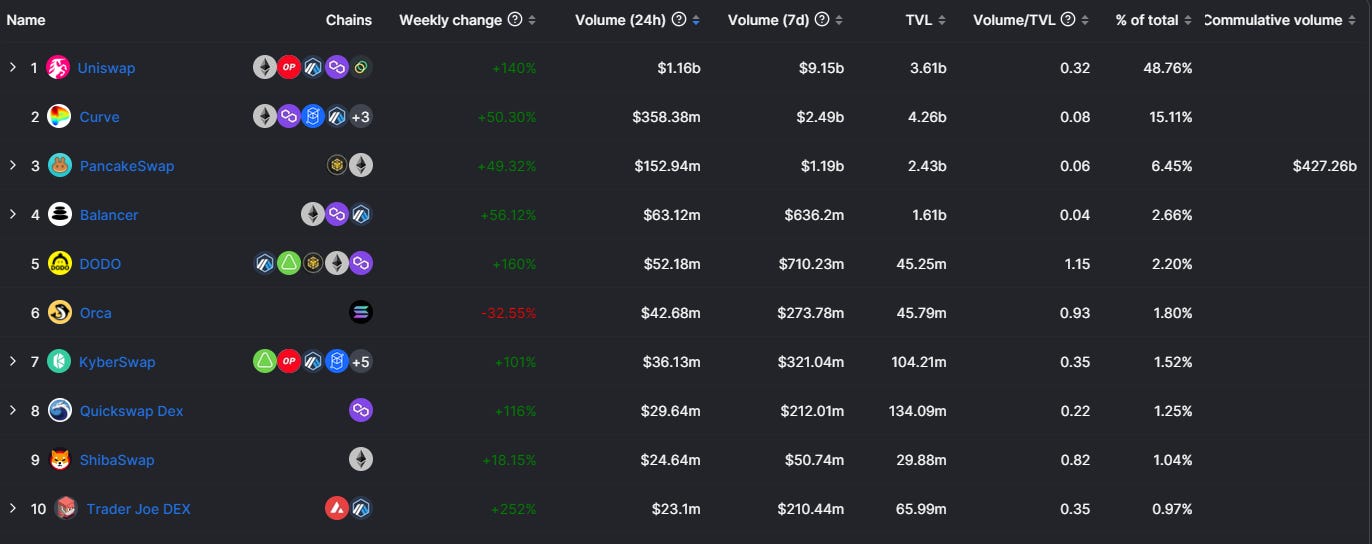This screenshot has height=544, width=1372.
Task: Open the Orca protocol link
Action: click(x=96, y=313)
